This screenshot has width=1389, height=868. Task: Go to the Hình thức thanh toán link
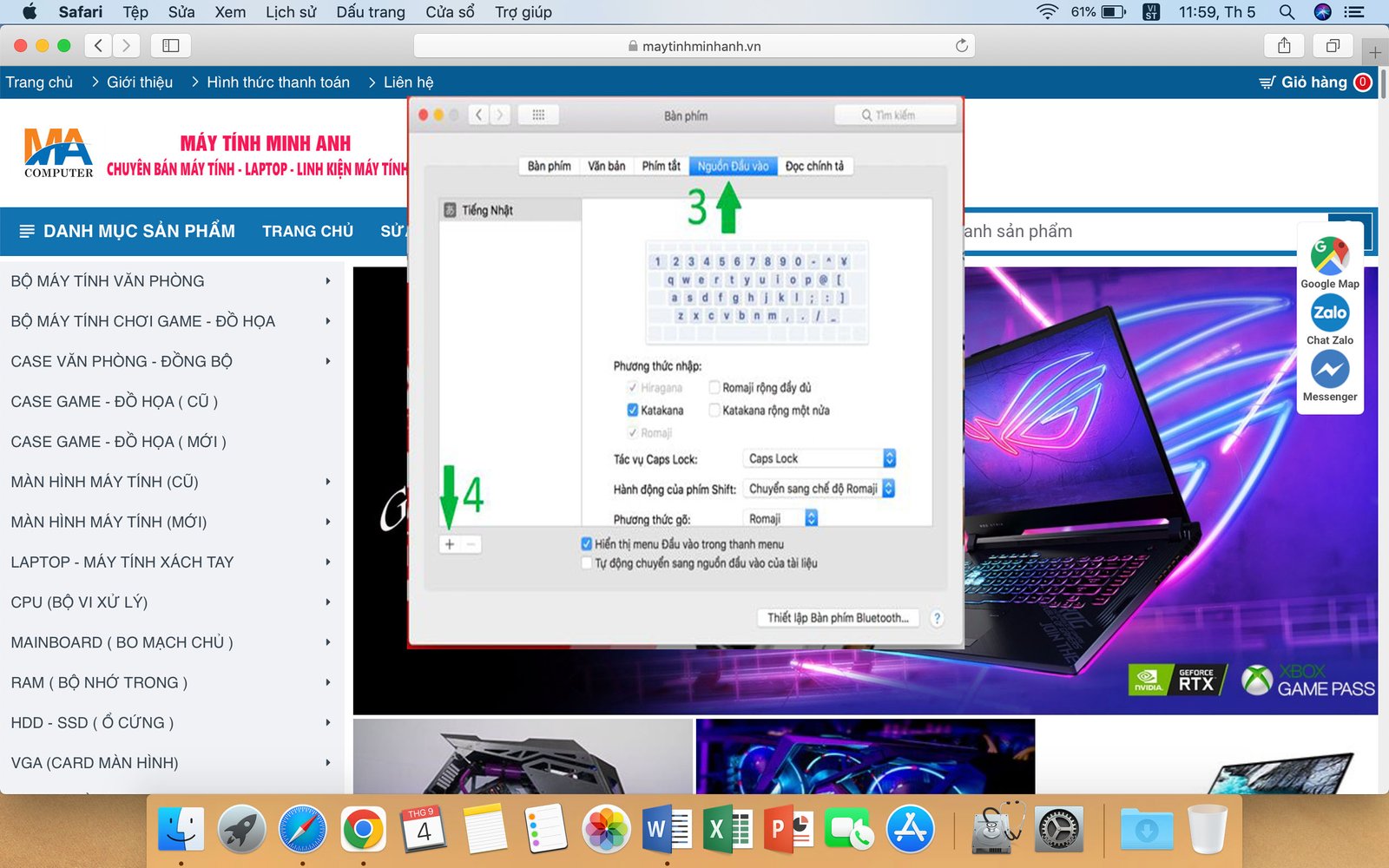[x=278, y=82]
